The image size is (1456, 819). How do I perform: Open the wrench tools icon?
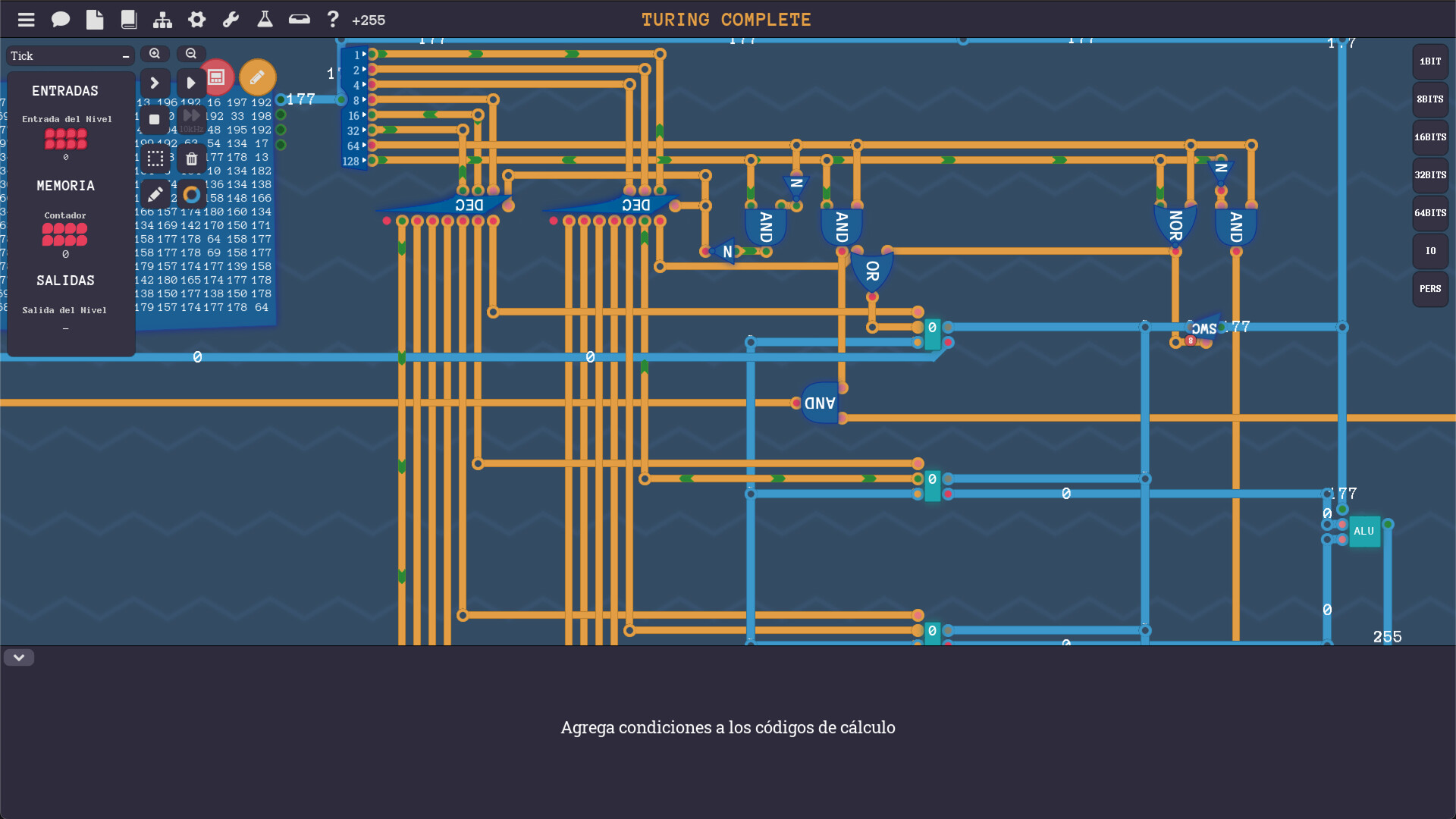231,20
